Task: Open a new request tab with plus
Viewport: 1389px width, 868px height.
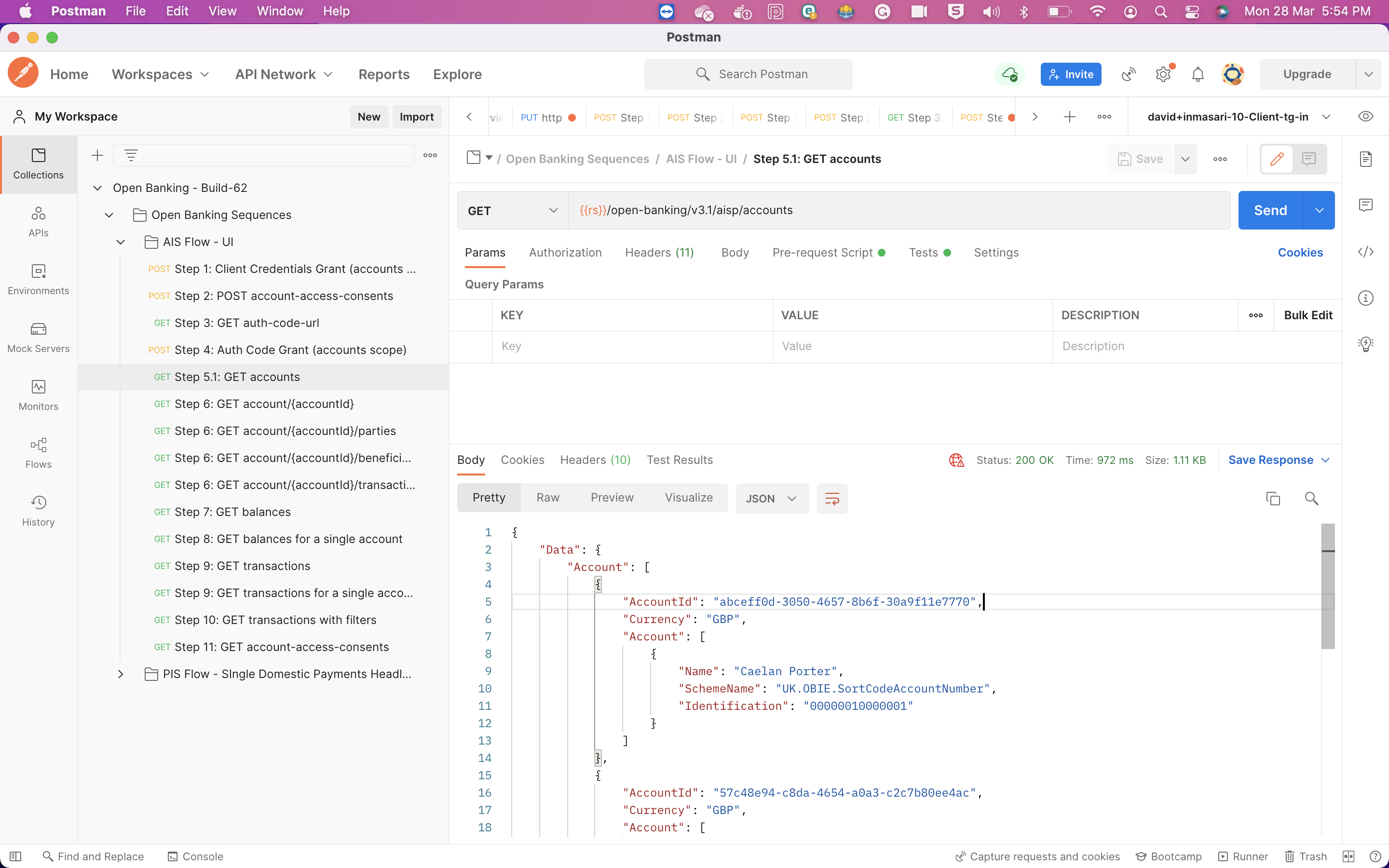Action: (1069, 117)
